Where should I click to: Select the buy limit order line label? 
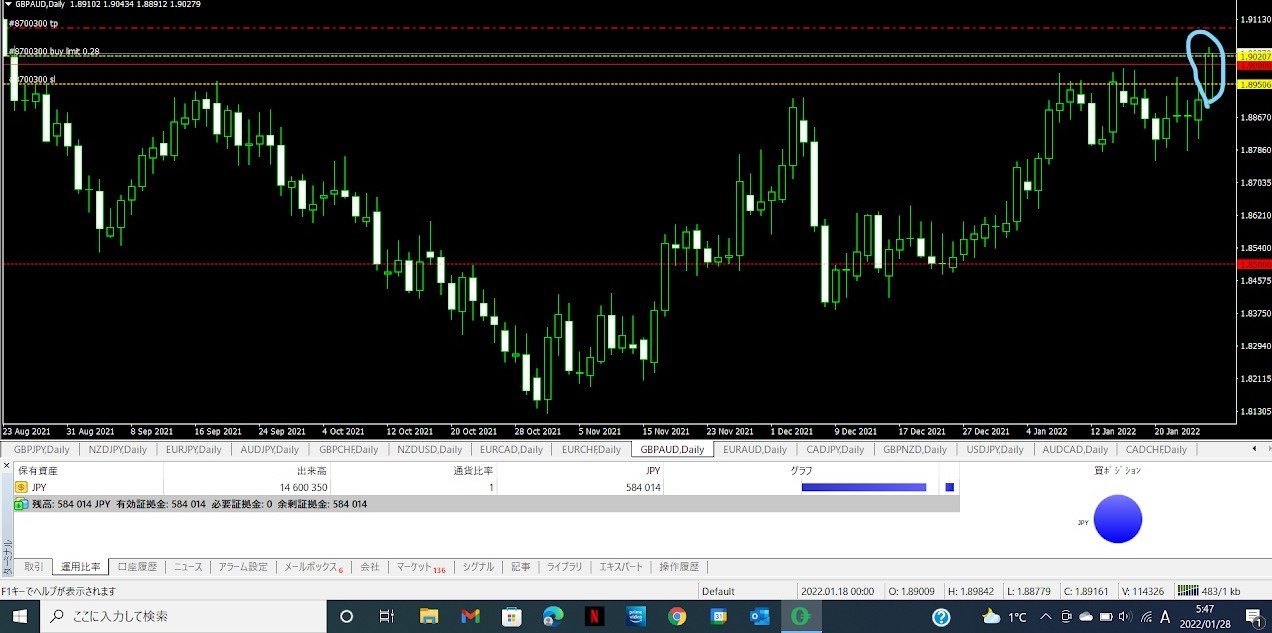(55, 51)
